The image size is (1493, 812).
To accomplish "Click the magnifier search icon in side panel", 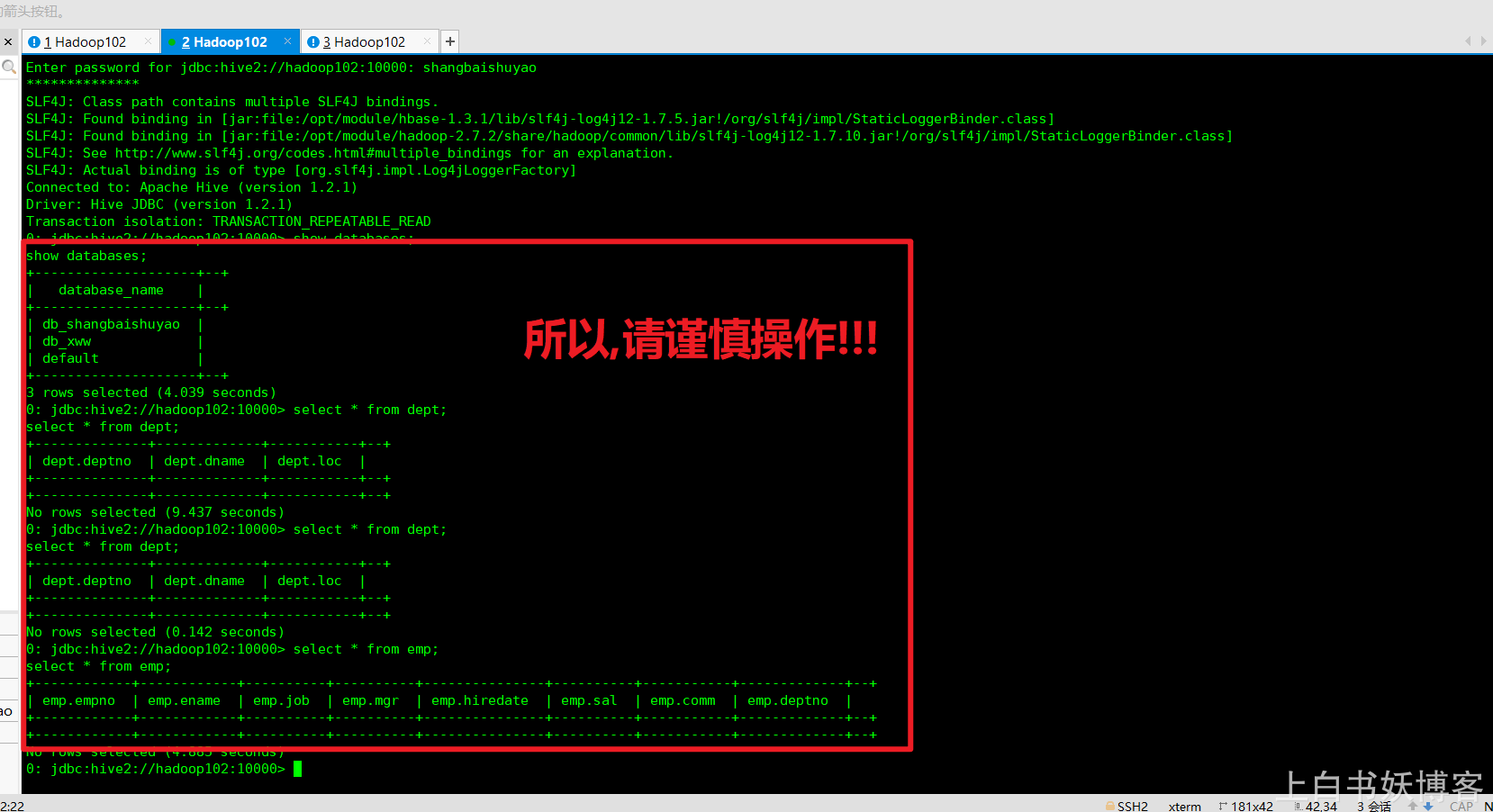I will coord(9,67).
